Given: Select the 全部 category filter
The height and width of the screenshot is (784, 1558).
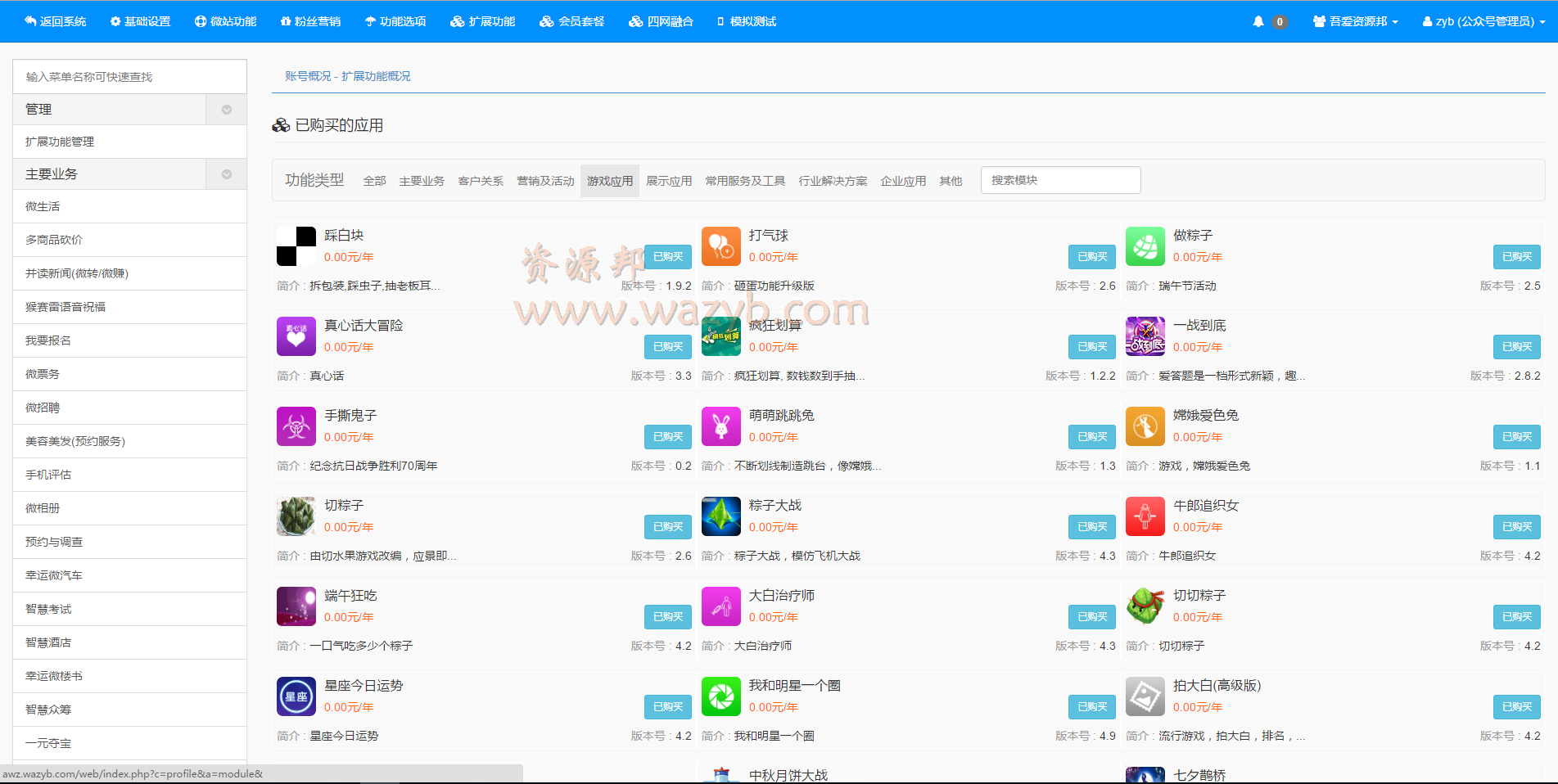Looking at the screenshot, I should pyautogui.click(x=374, y=181).
